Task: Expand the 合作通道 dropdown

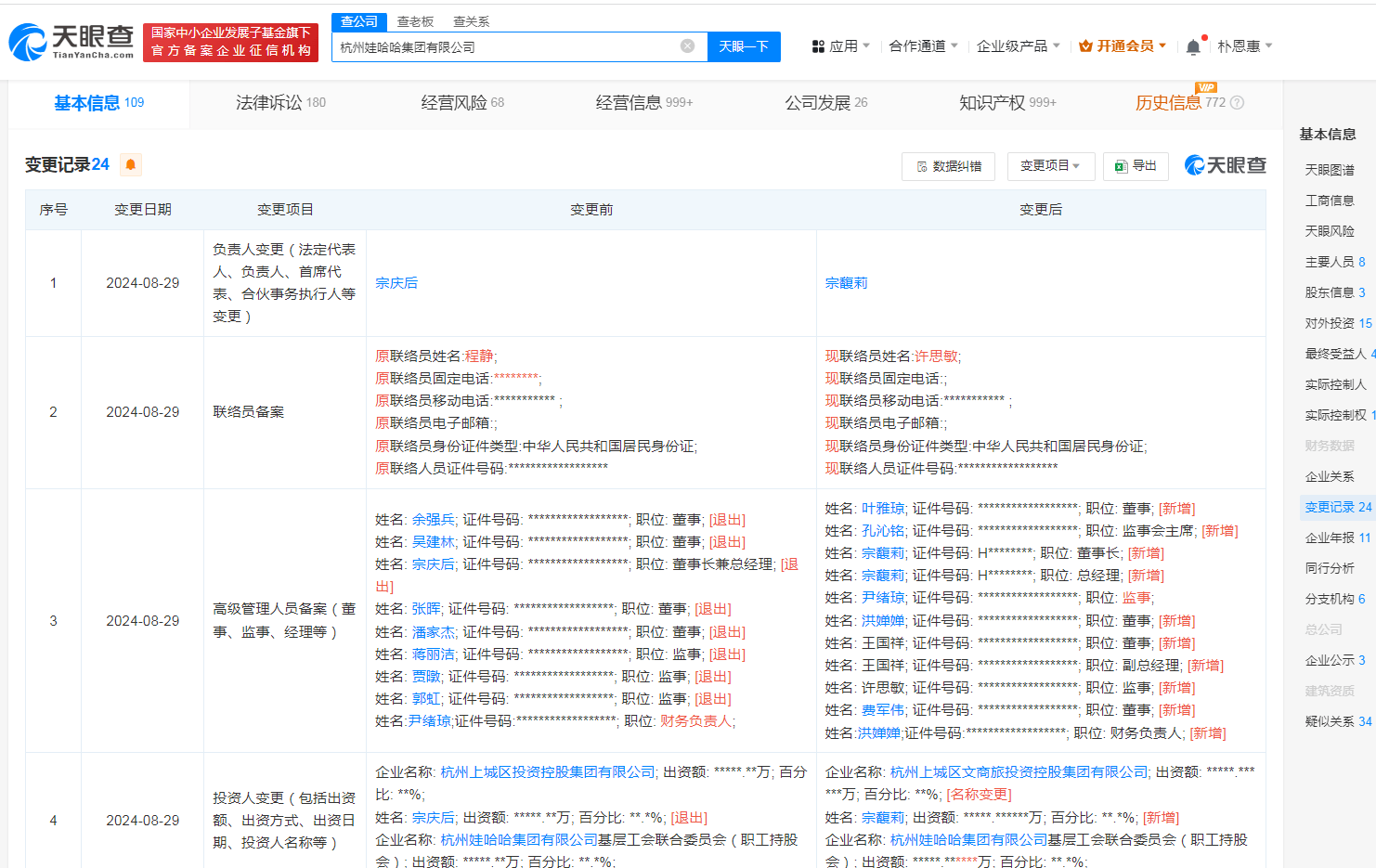Action: [x=923, y=46]
